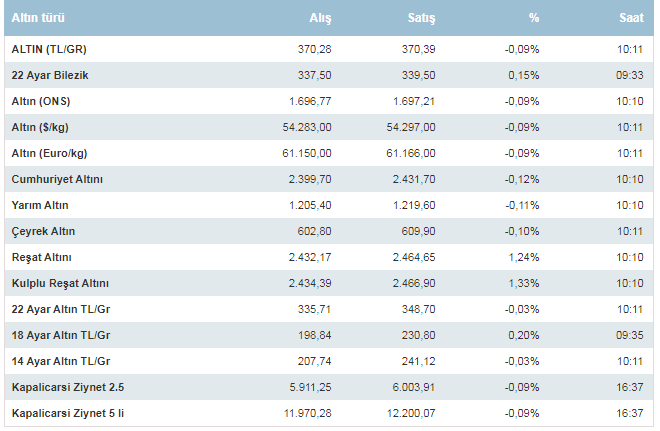Viewport: 660px width, 431px height.
Task: Open the '22 Ayar Bilezik' link
Action: click(x=49, y=75)
